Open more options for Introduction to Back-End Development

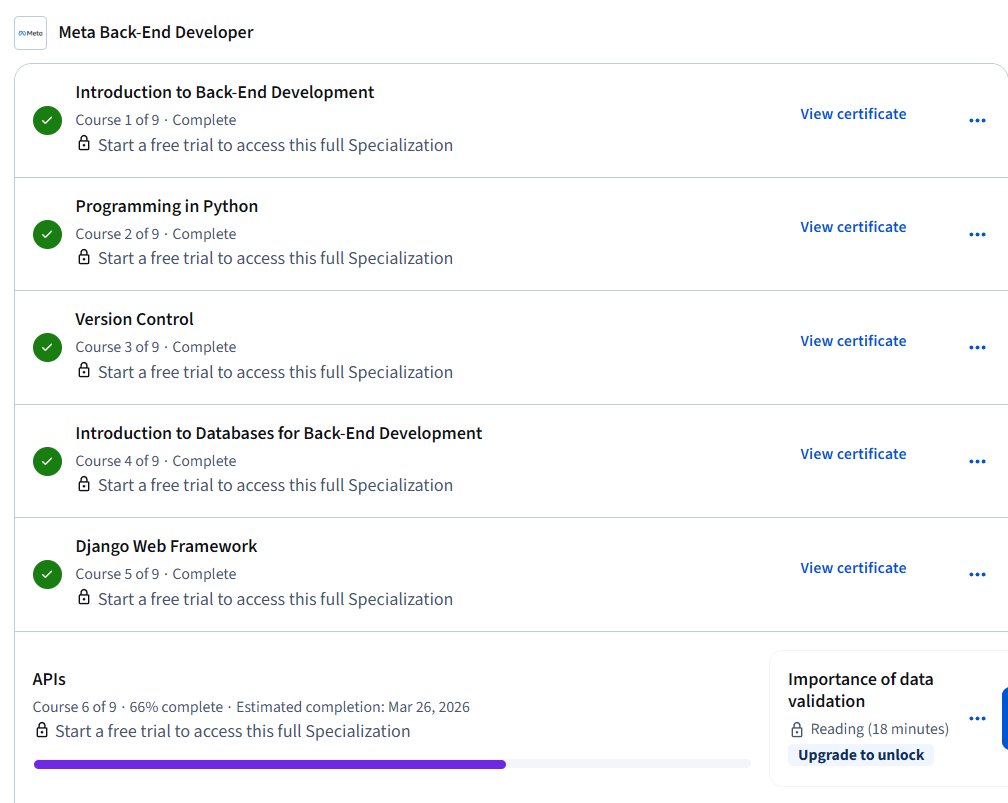pyautogui.click(x=977, y=120)
